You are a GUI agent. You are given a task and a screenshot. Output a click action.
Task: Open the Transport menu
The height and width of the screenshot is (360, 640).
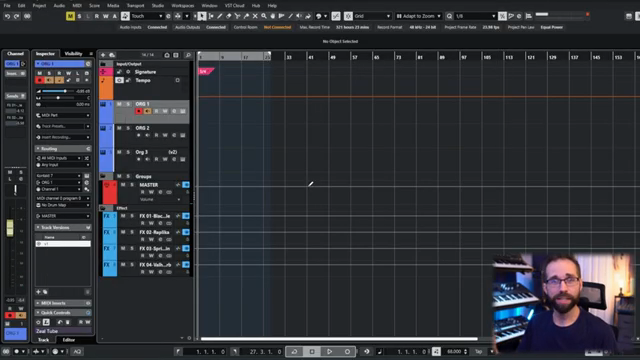click(x=136, y=6)
